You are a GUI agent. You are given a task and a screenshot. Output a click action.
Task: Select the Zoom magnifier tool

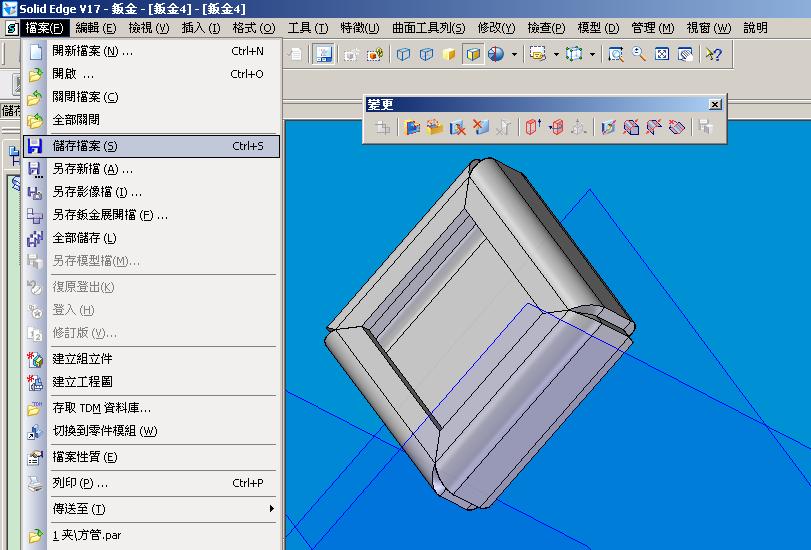[x=639, y=54]
